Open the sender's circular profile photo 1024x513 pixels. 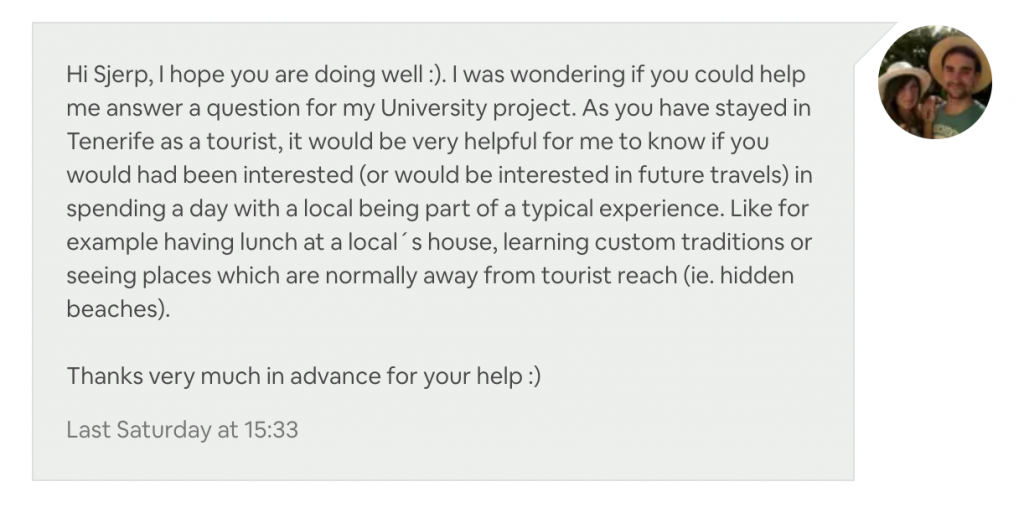[935, 82]
